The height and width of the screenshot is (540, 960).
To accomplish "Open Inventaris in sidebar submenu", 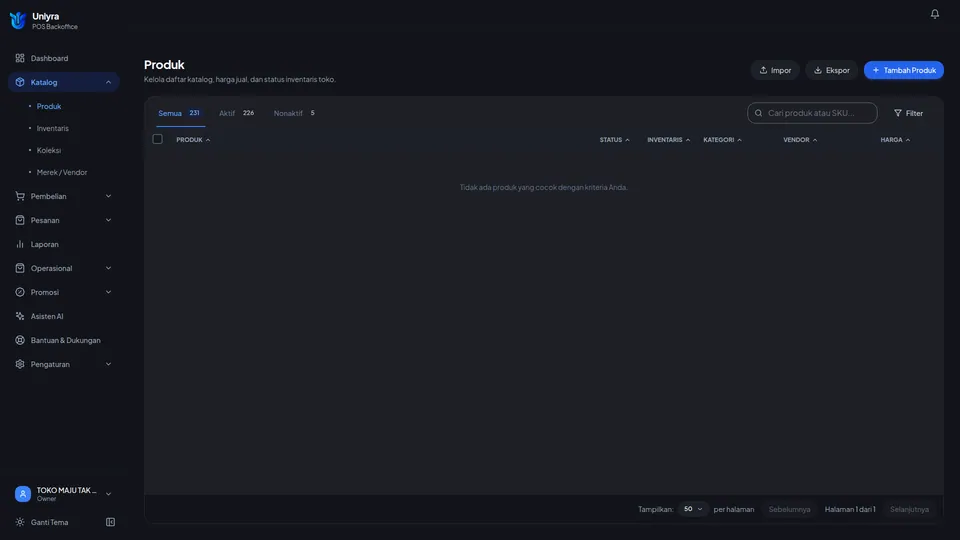I will pos(53,128).
